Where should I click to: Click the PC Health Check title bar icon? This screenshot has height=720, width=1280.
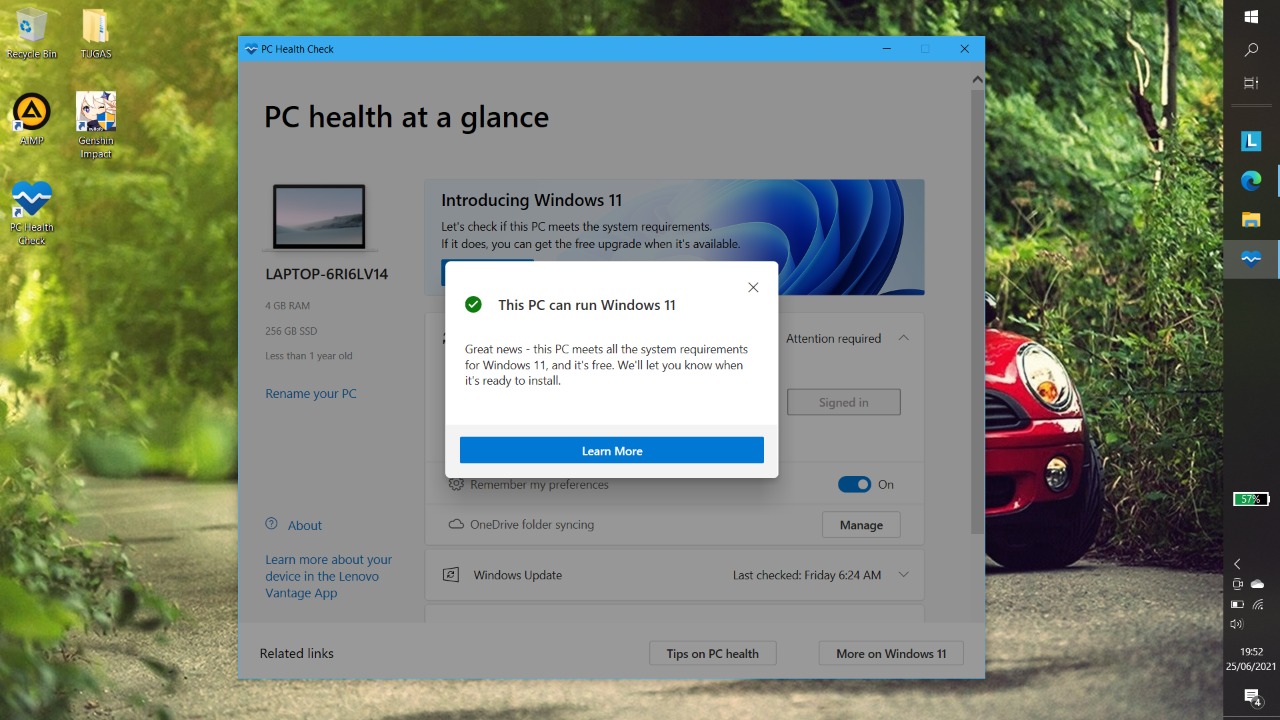pyautogui.click(x=250, y=49)
